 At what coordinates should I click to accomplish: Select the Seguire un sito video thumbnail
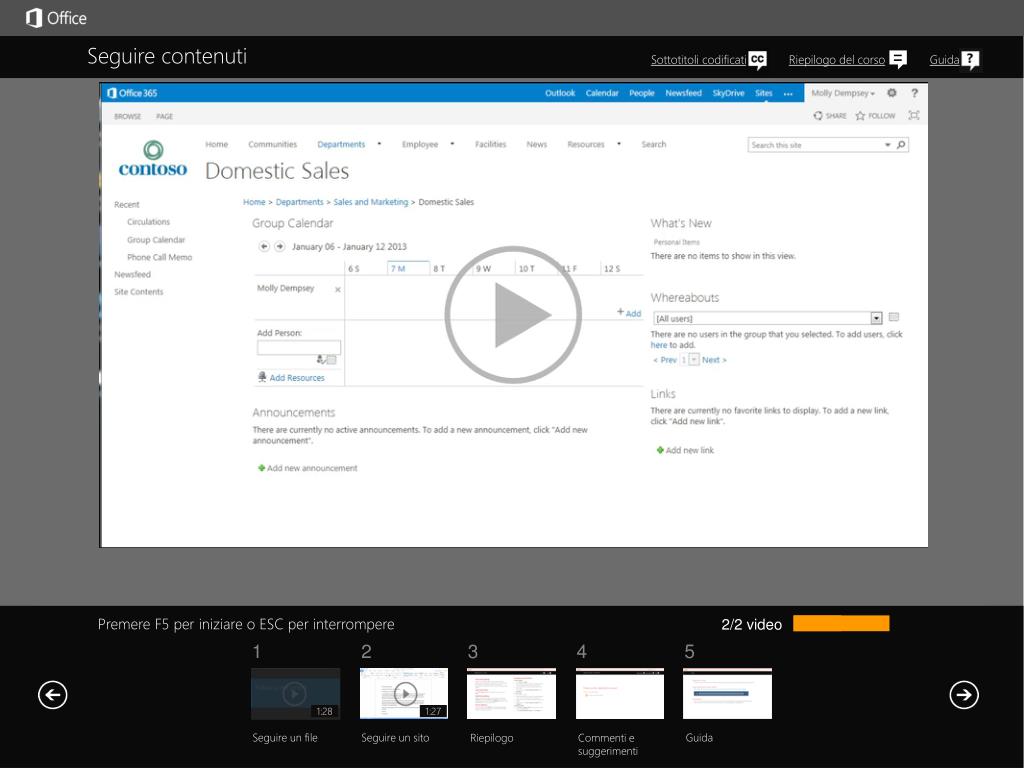tap(404, 694)
